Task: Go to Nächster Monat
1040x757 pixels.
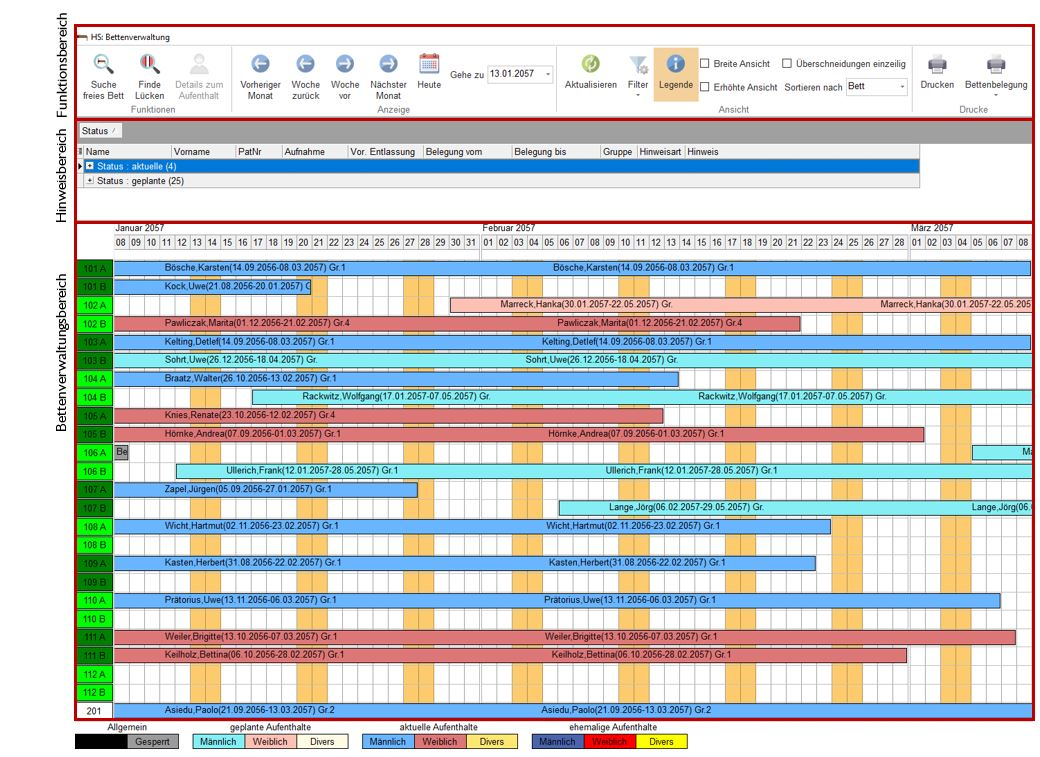Action: point(388,65)
